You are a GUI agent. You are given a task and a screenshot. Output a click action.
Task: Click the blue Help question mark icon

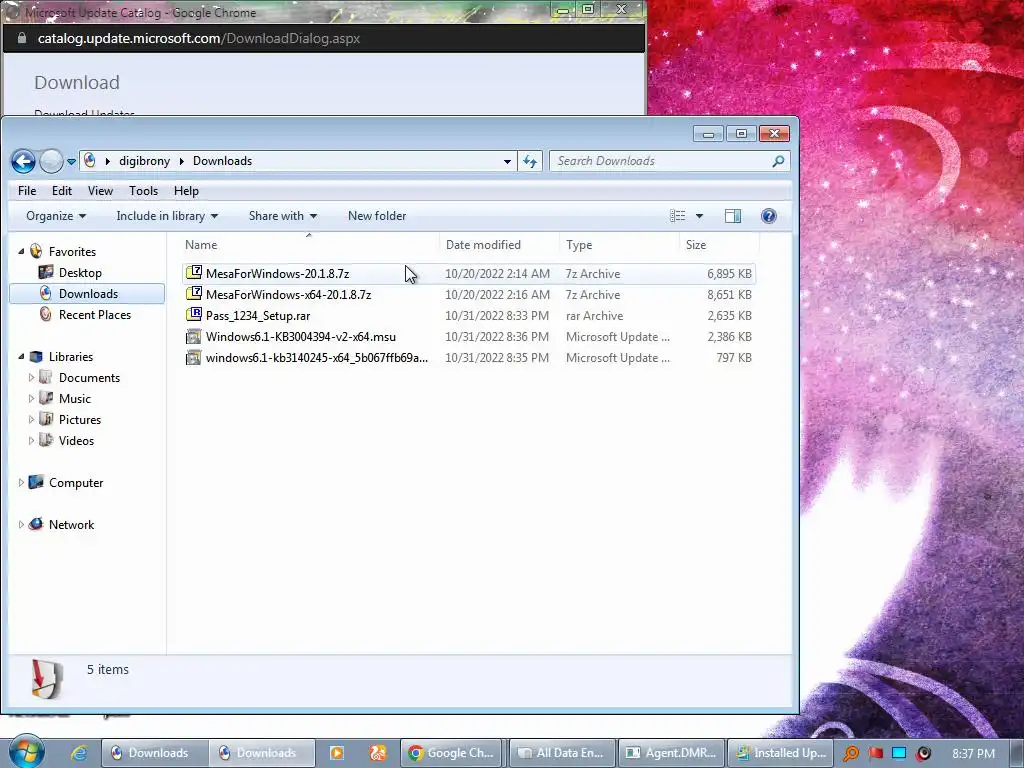769,216
